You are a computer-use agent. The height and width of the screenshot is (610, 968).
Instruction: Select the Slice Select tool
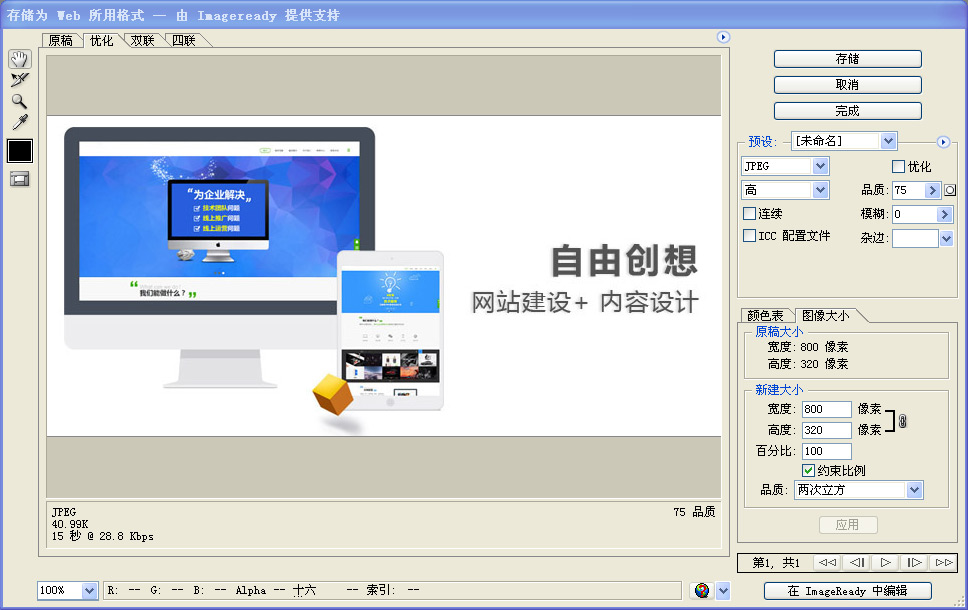click(x=19, y=79)
